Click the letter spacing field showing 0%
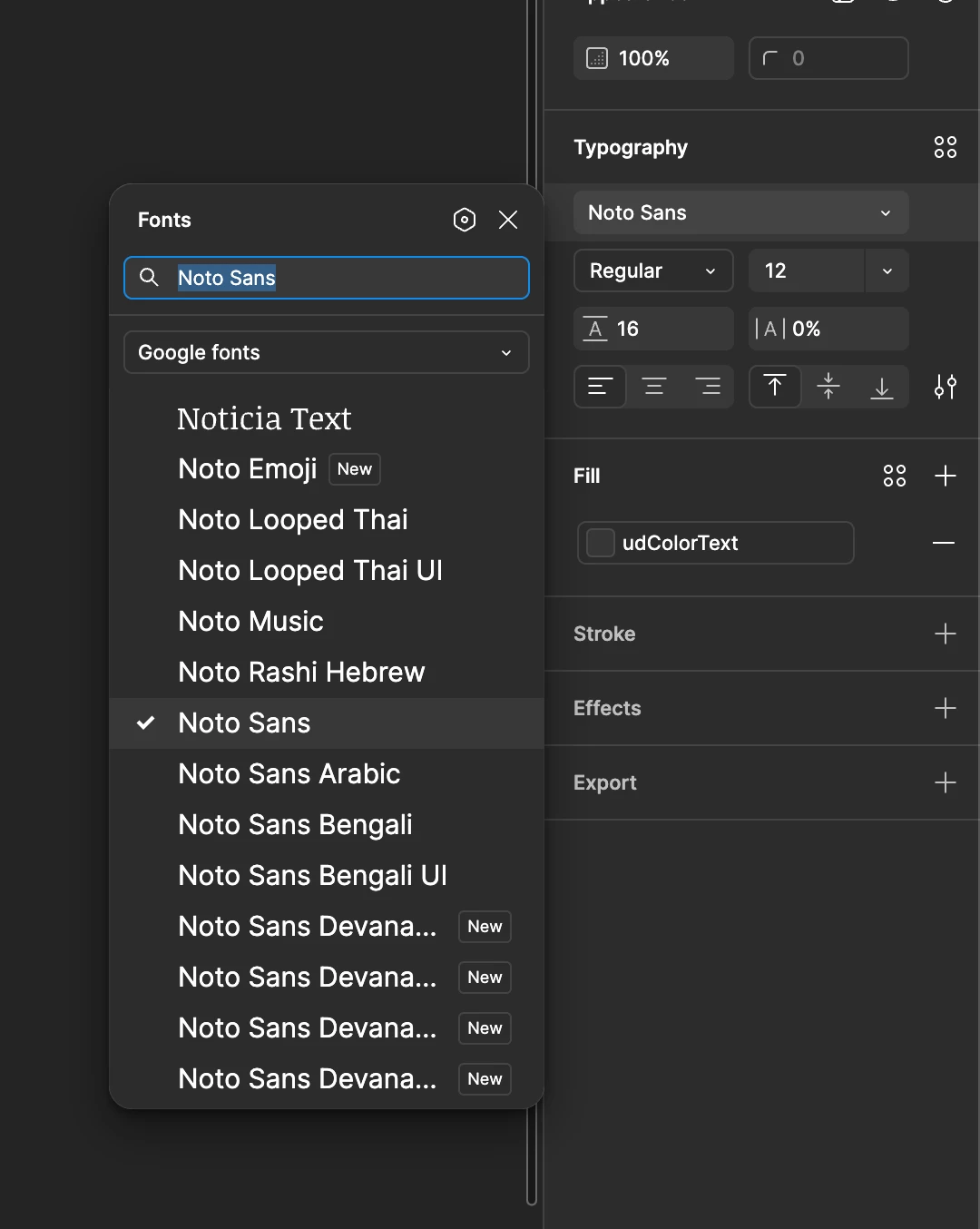This screenshot has height=1229, width=980. (x=829, y=329)
